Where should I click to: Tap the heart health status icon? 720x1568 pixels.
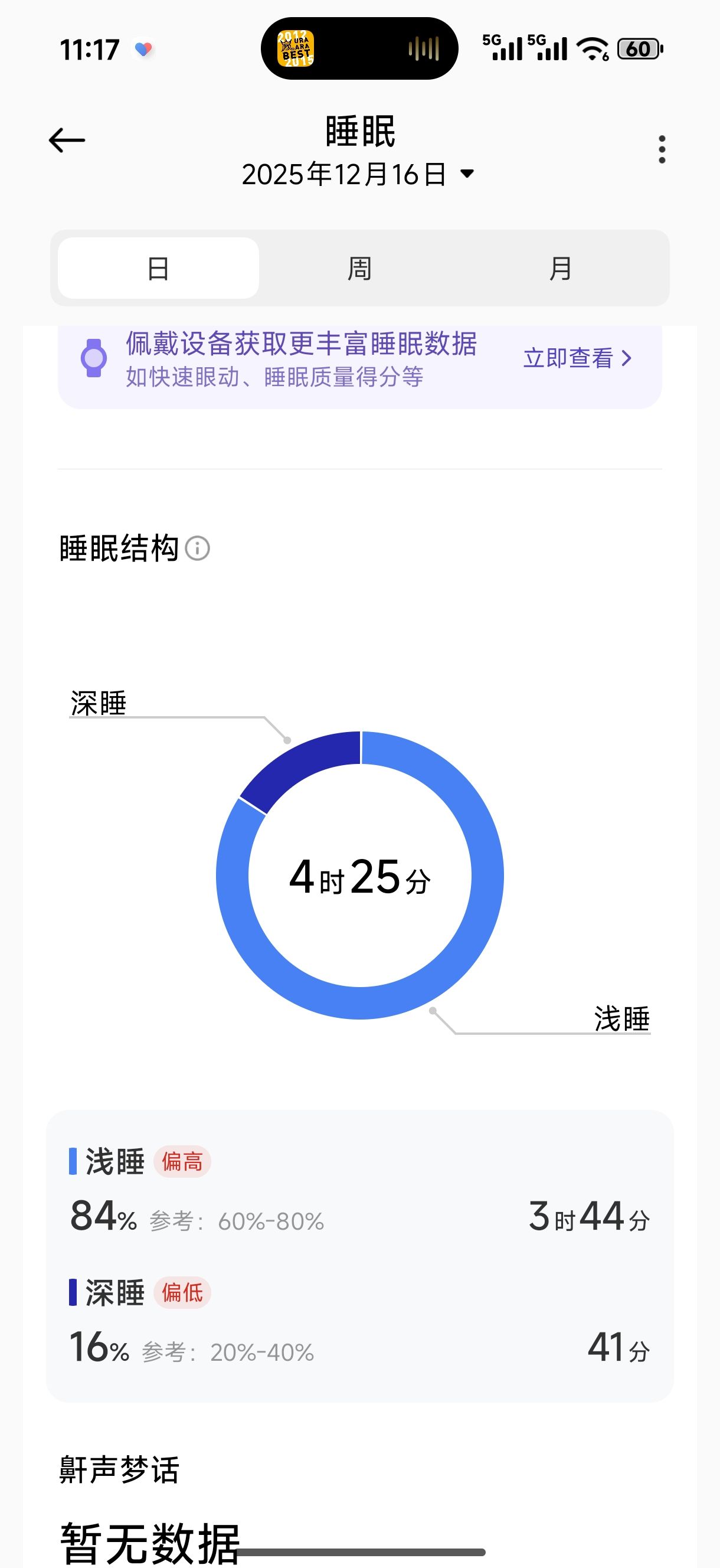click(x=143, y=50)
